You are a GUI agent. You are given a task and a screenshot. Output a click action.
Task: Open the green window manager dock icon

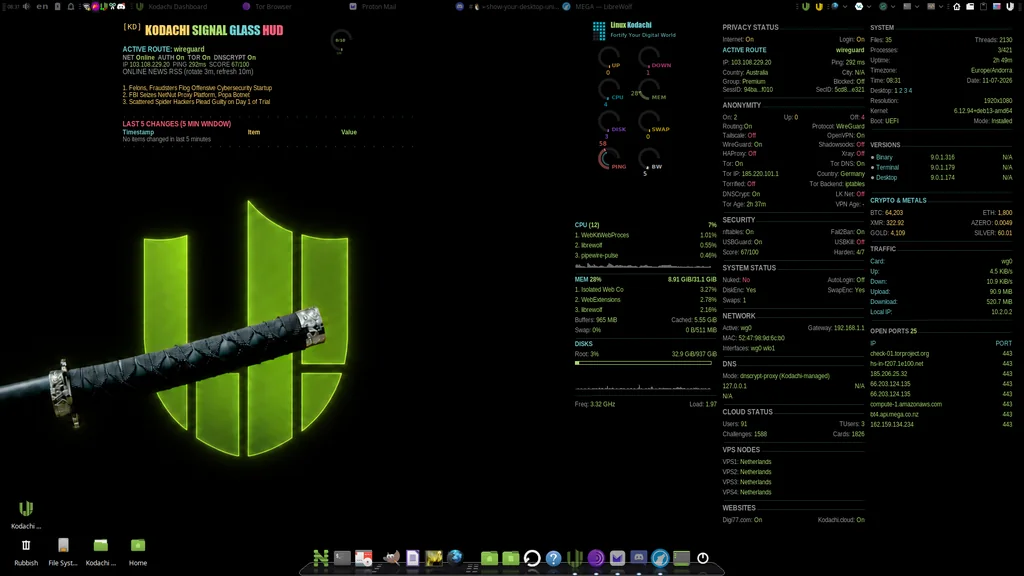[681, 558]
